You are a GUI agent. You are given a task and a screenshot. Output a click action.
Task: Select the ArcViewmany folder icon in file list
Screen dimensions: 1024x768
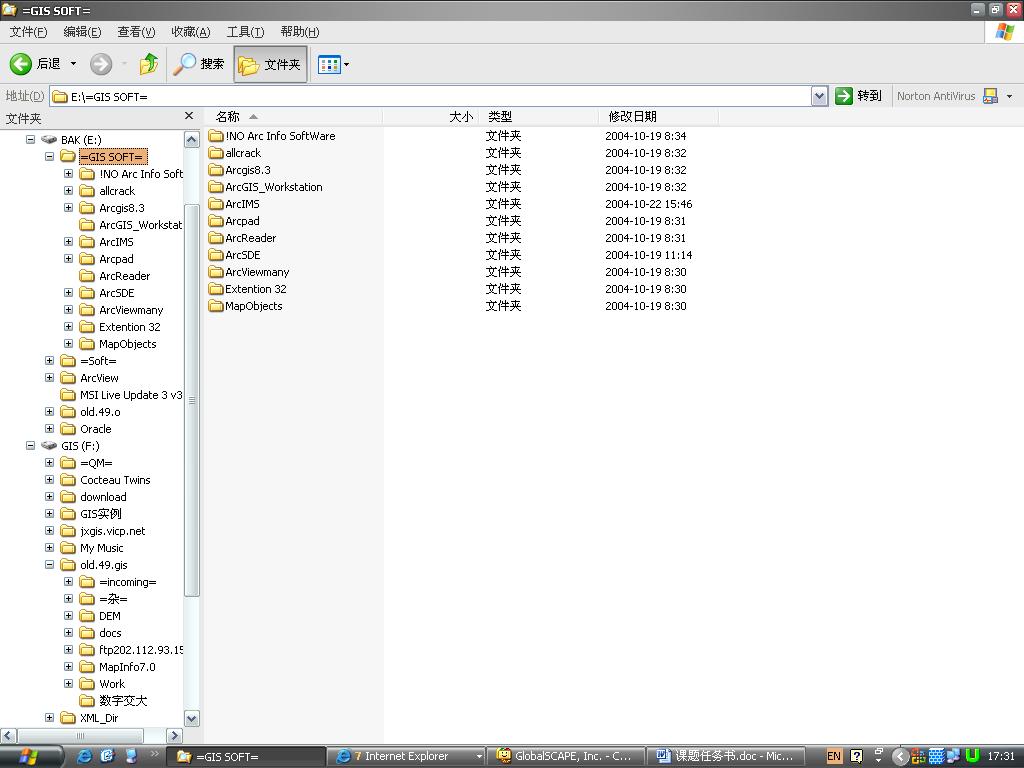point(216,272)
